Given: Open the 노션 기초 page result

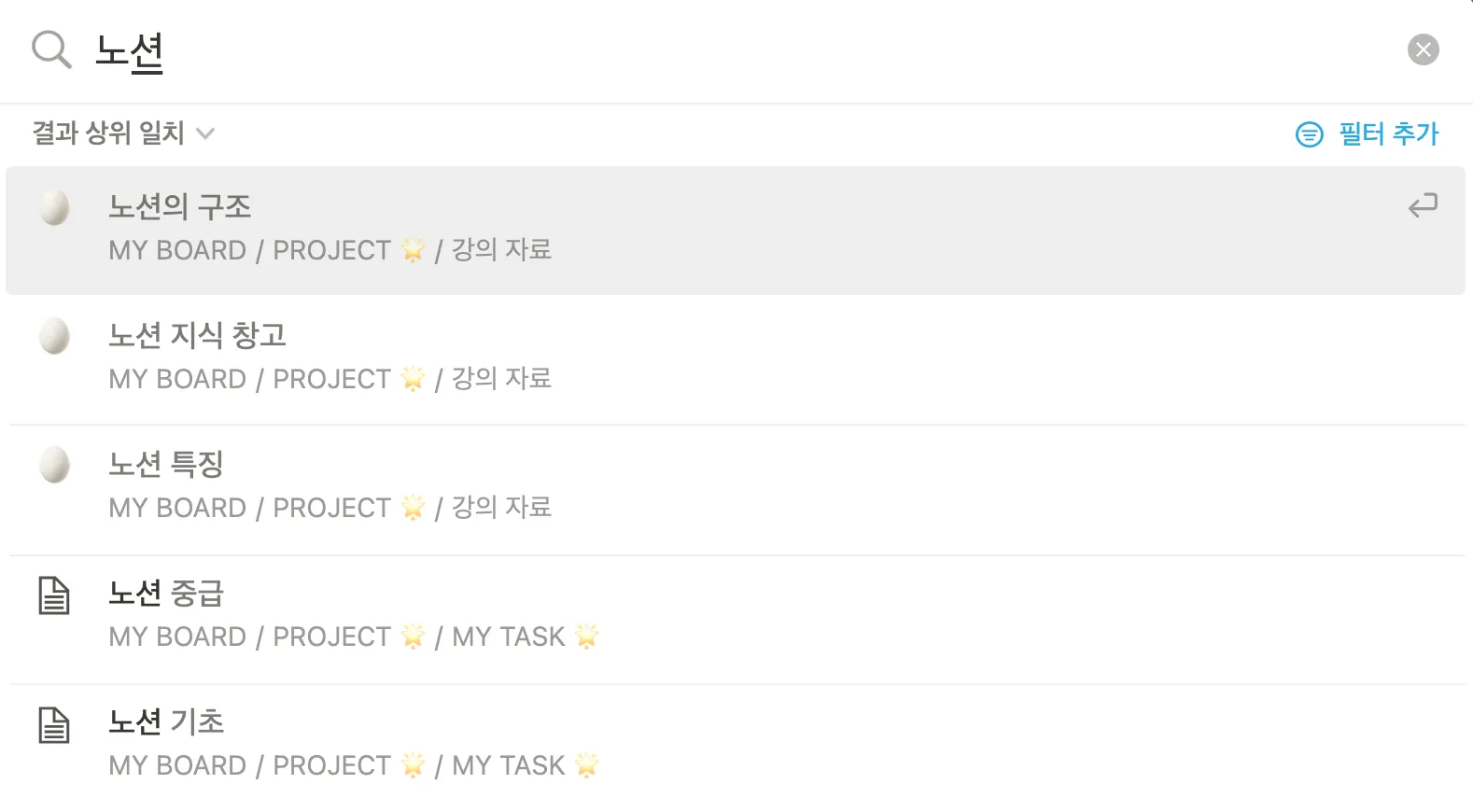Looking at the screenshot, I should pyautogui.click(x=166, y=721).
